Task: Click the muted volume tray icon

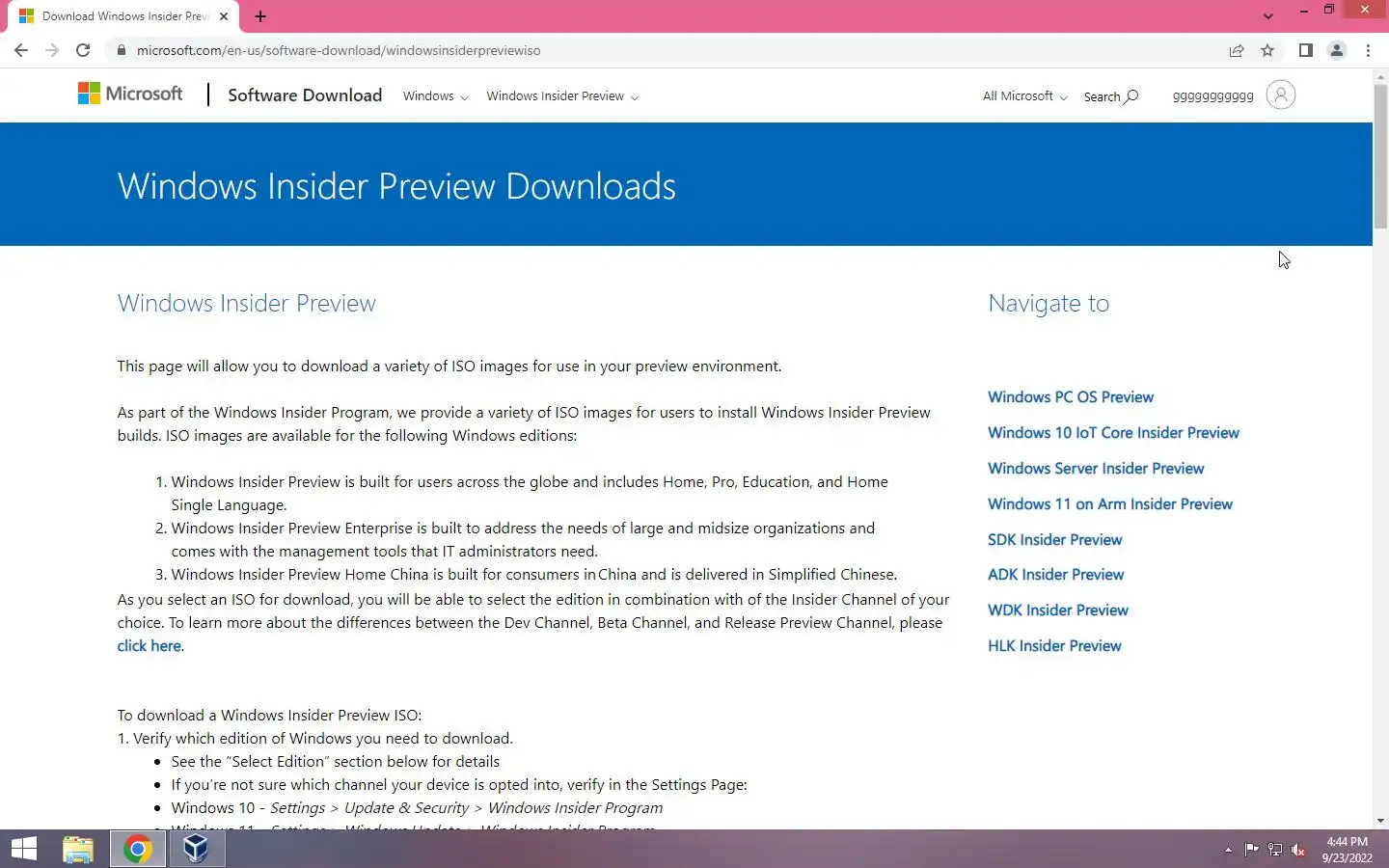Action: [1298, 850]
